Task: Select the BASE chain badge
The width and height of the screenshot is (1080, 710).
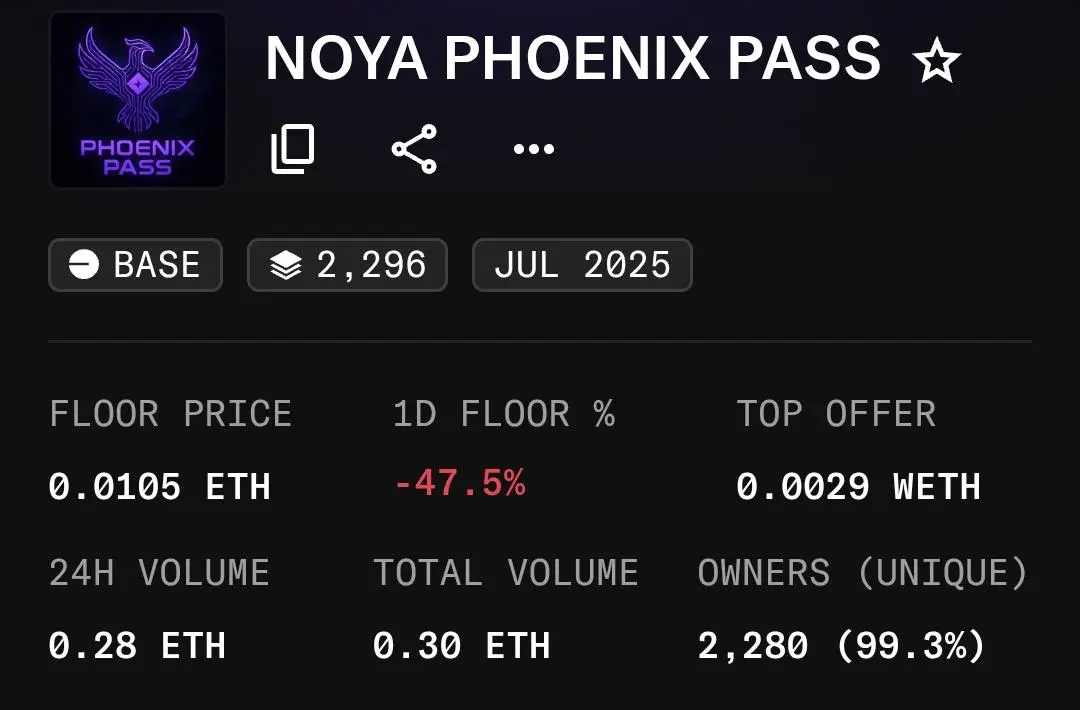Action: (x=136, y=265)
